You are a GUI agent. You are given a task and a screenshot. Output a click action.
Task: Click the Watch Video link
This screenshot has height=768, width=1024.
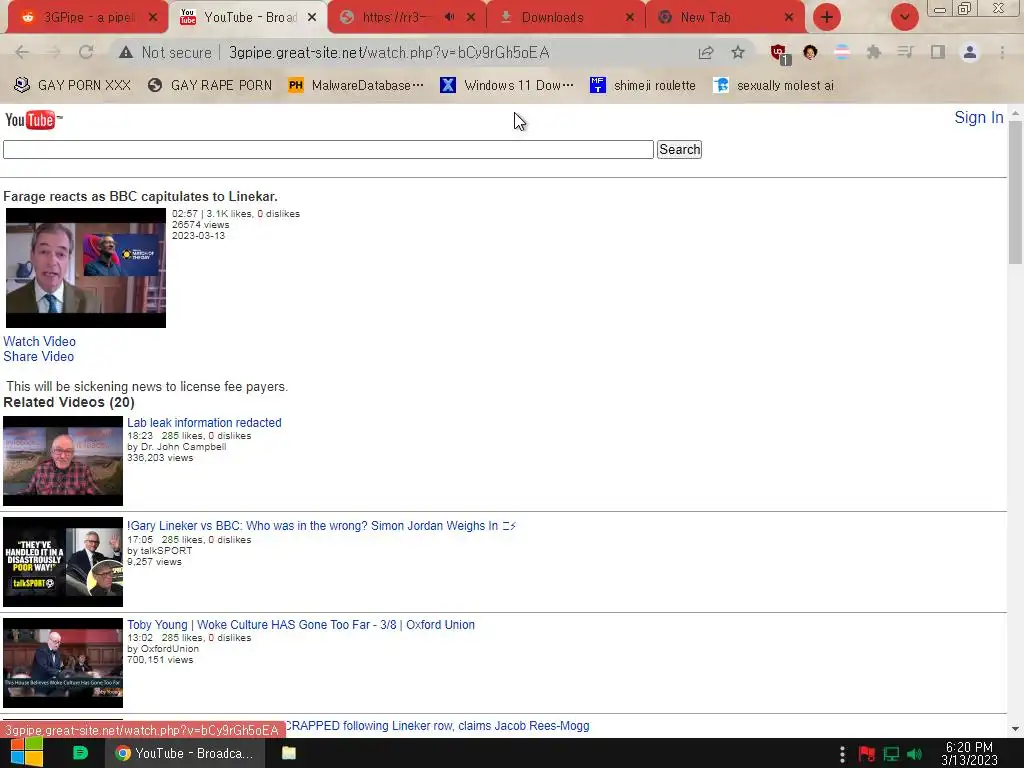click(39, 342)
